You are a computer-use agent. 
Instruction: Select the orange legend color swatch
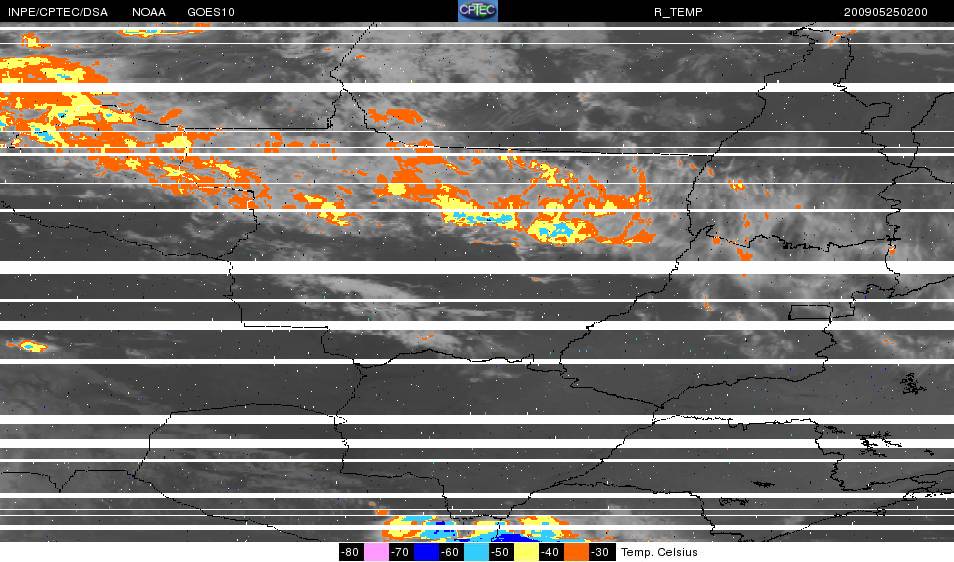coord(576,552)
